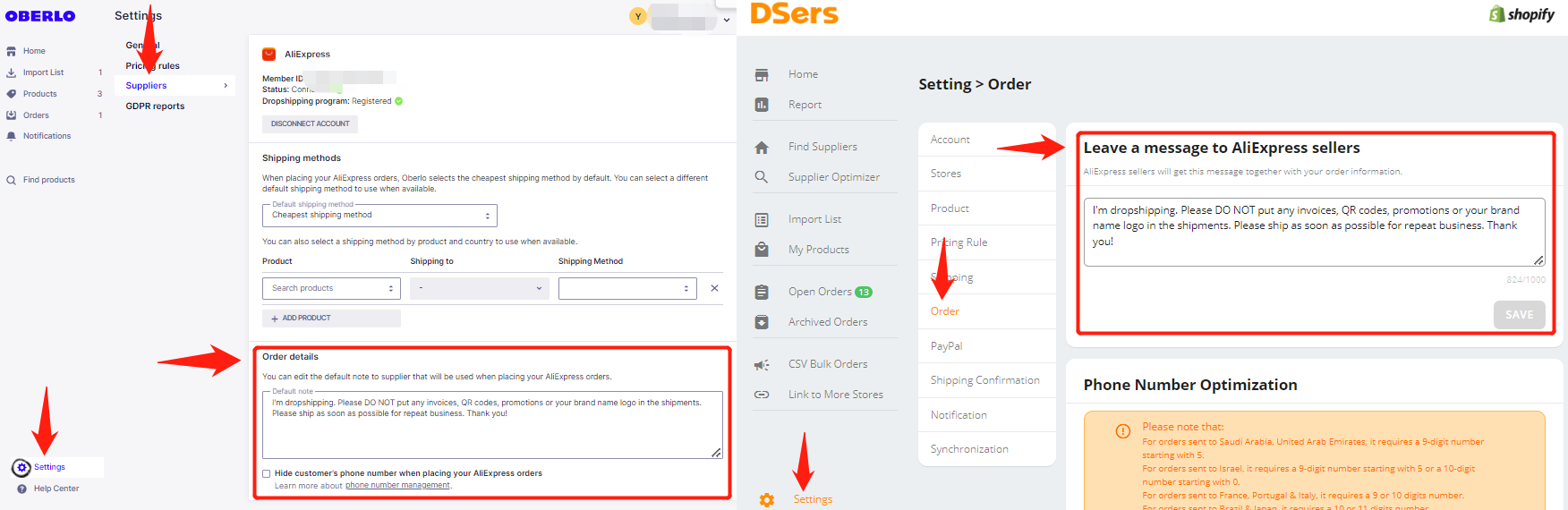Click Open Orders menu item in DSers
Viewport: 1568px width, 510px height.
820,292
